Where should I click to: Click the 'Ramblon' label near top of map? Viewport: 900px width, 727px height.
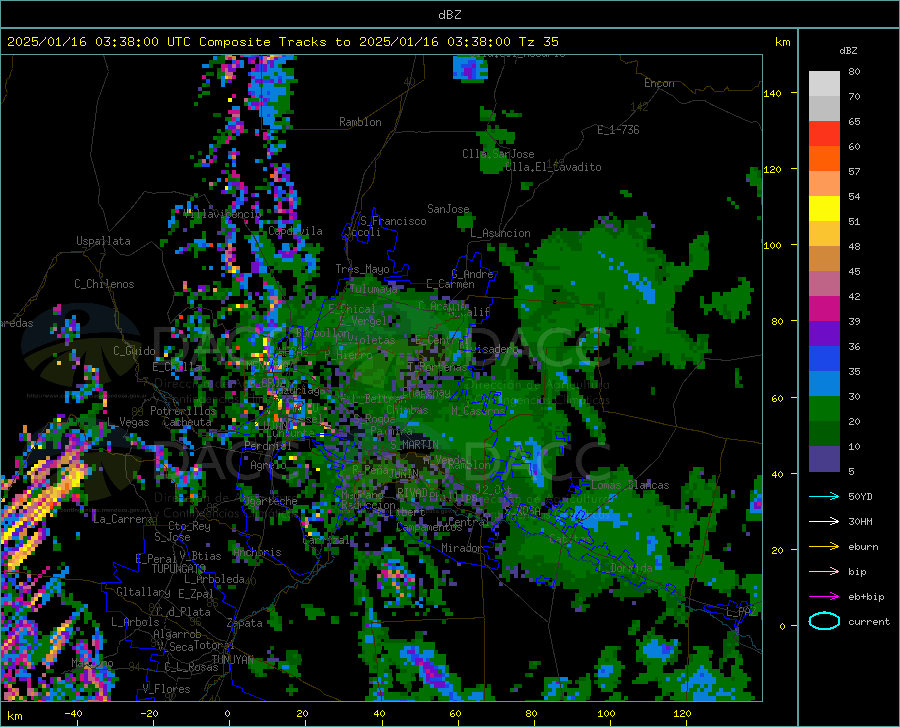[360, 122]
